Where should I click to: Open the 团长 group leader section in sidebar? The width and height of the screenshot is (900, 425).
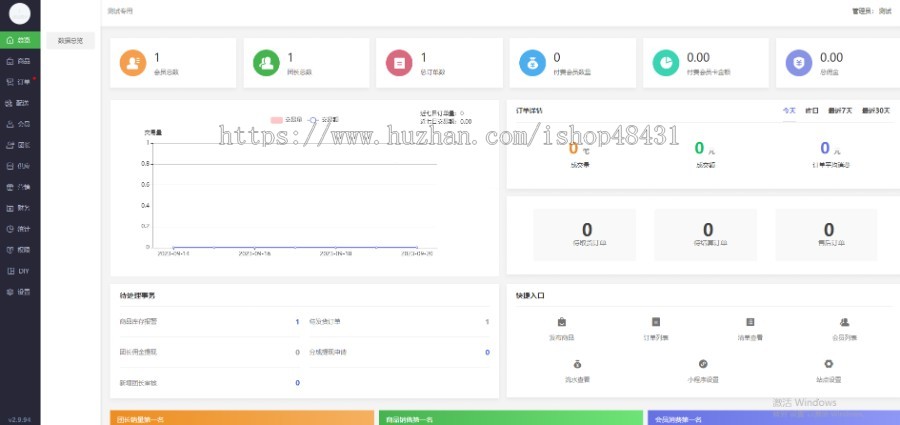(20, 145)
